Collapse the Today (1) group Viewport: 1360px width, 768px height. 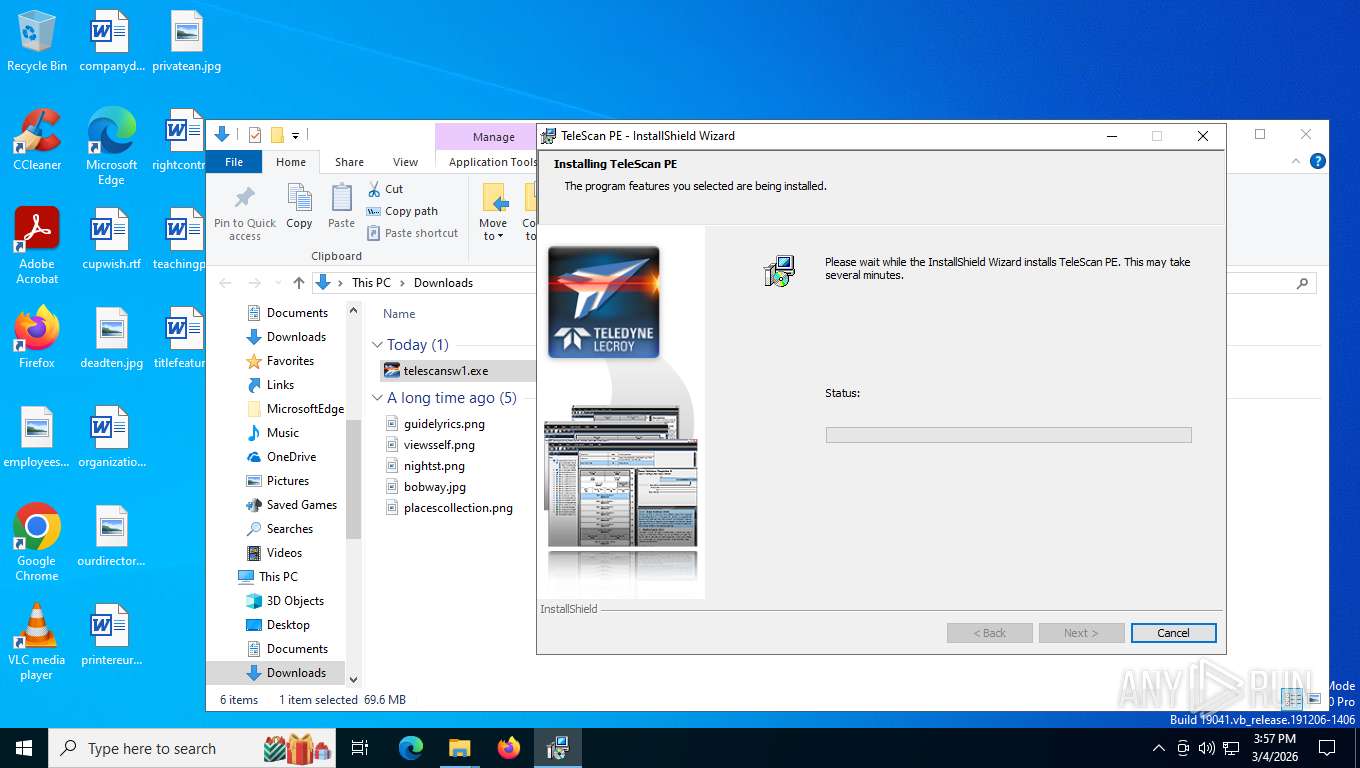(377, 345)
